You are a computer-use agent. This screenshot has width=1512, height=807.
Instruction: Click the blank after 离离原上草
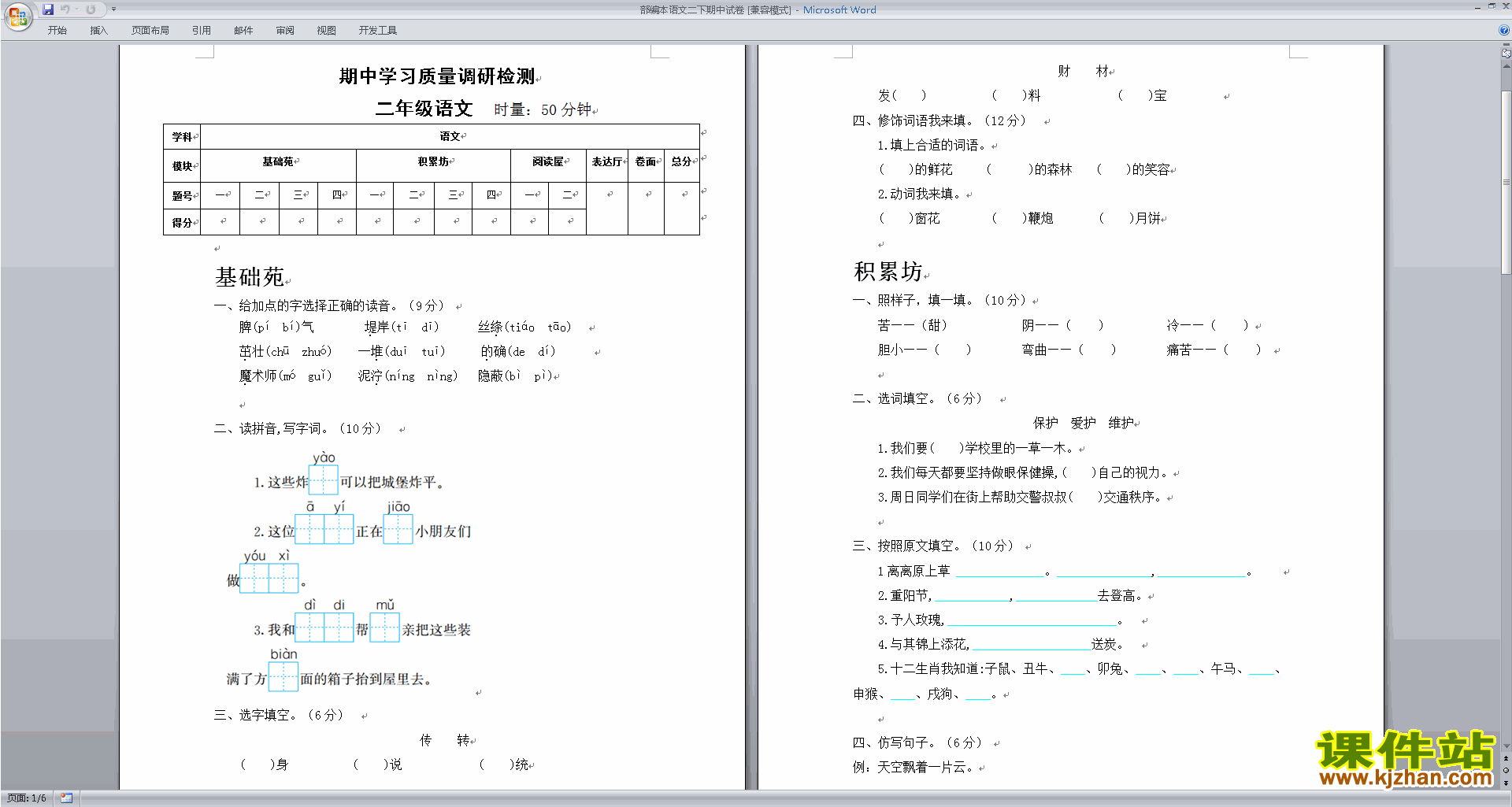[x=1000, y=573]
